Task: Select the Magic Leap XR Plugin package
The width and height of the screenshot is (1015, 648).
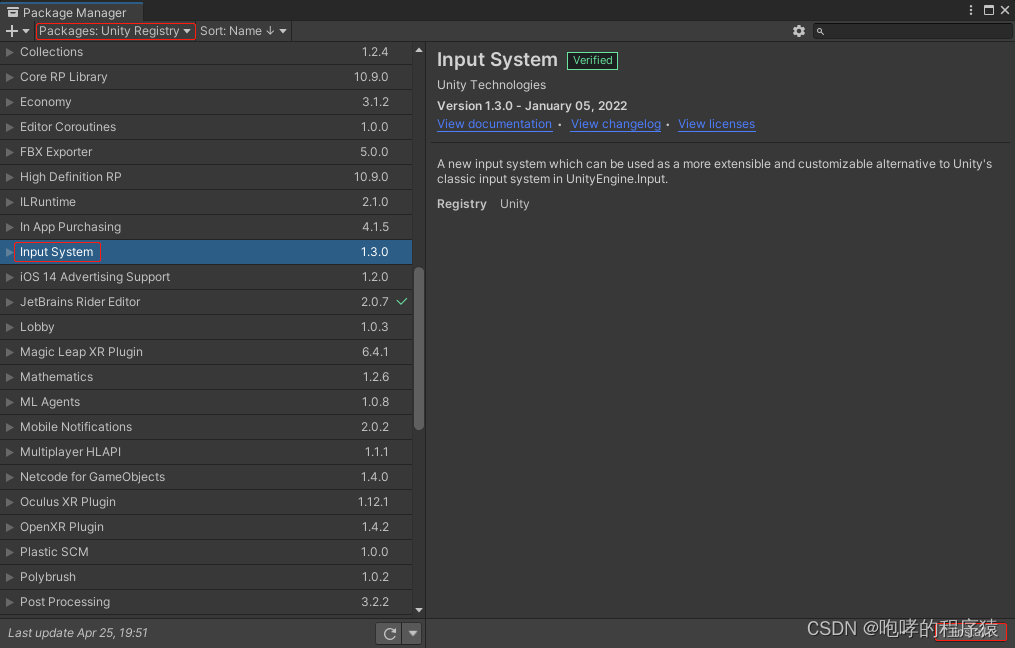Action: (206, 352)
